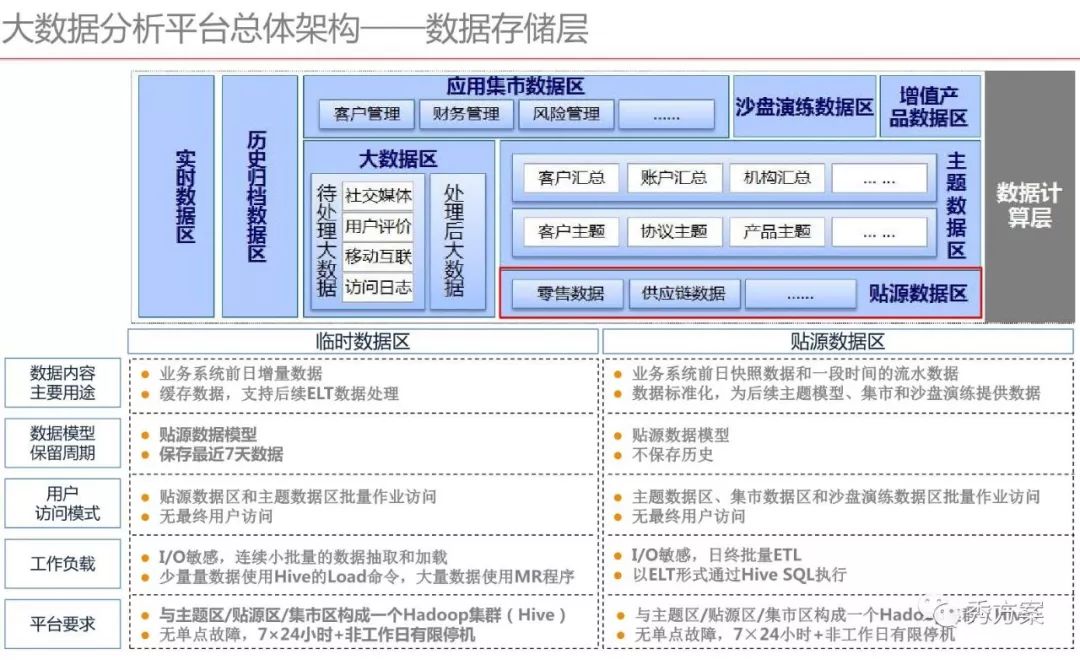
Task: Click the 机构汇总 box
Action: point(777,178)
